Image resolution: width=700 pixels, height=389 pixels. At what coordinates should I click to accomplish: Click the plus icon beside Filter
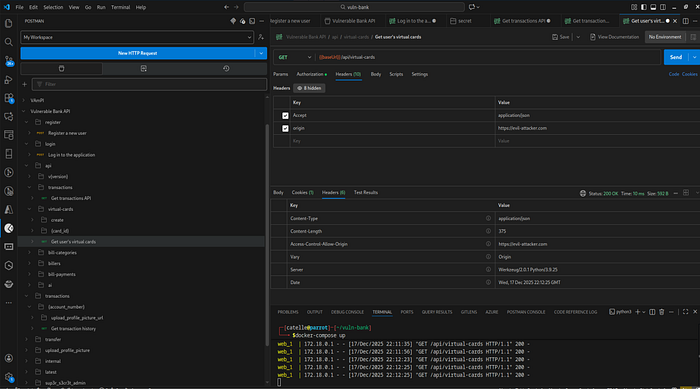coord(25,84)
